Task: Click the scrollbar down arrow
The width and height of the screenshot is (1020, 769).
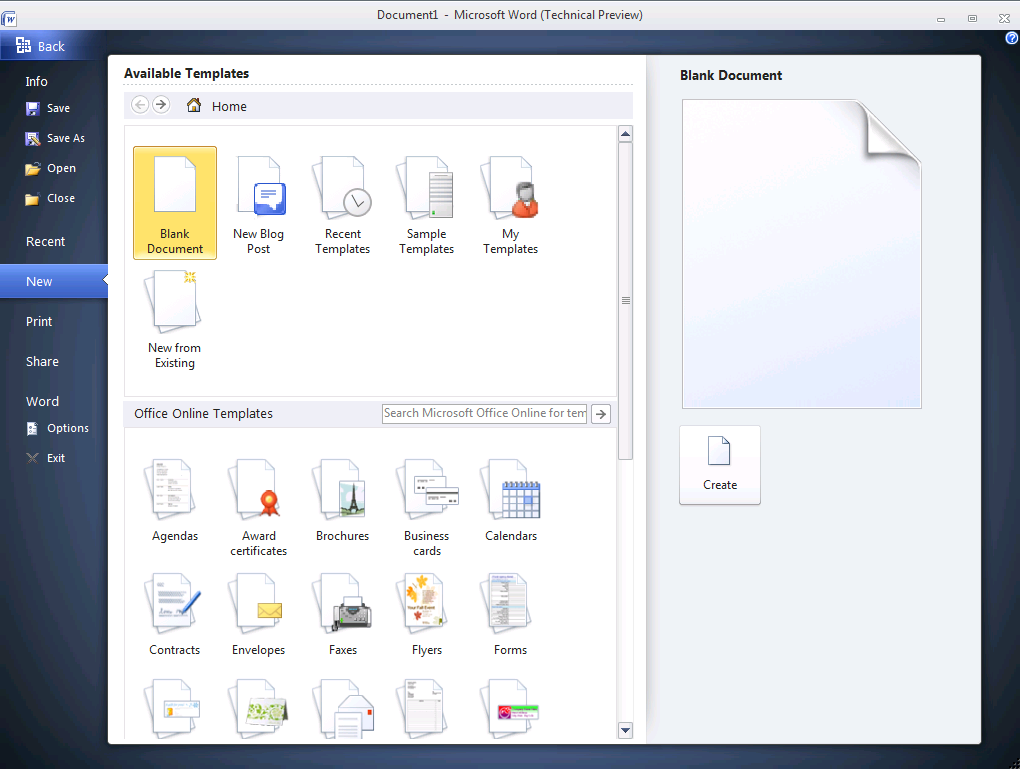Action: point(625,731)
